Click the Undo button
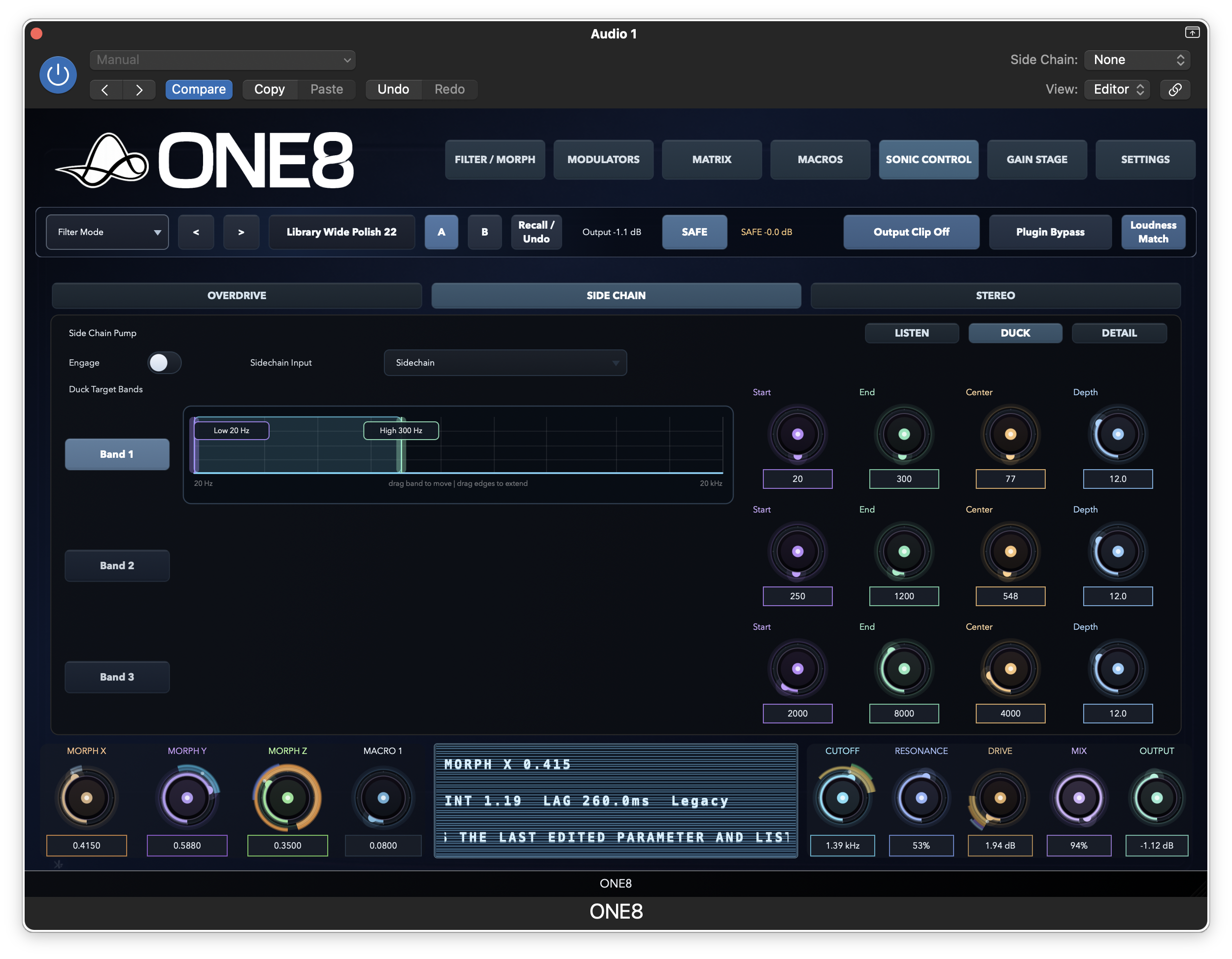Viewport: 1232px width, 959px height. point(393,89)
